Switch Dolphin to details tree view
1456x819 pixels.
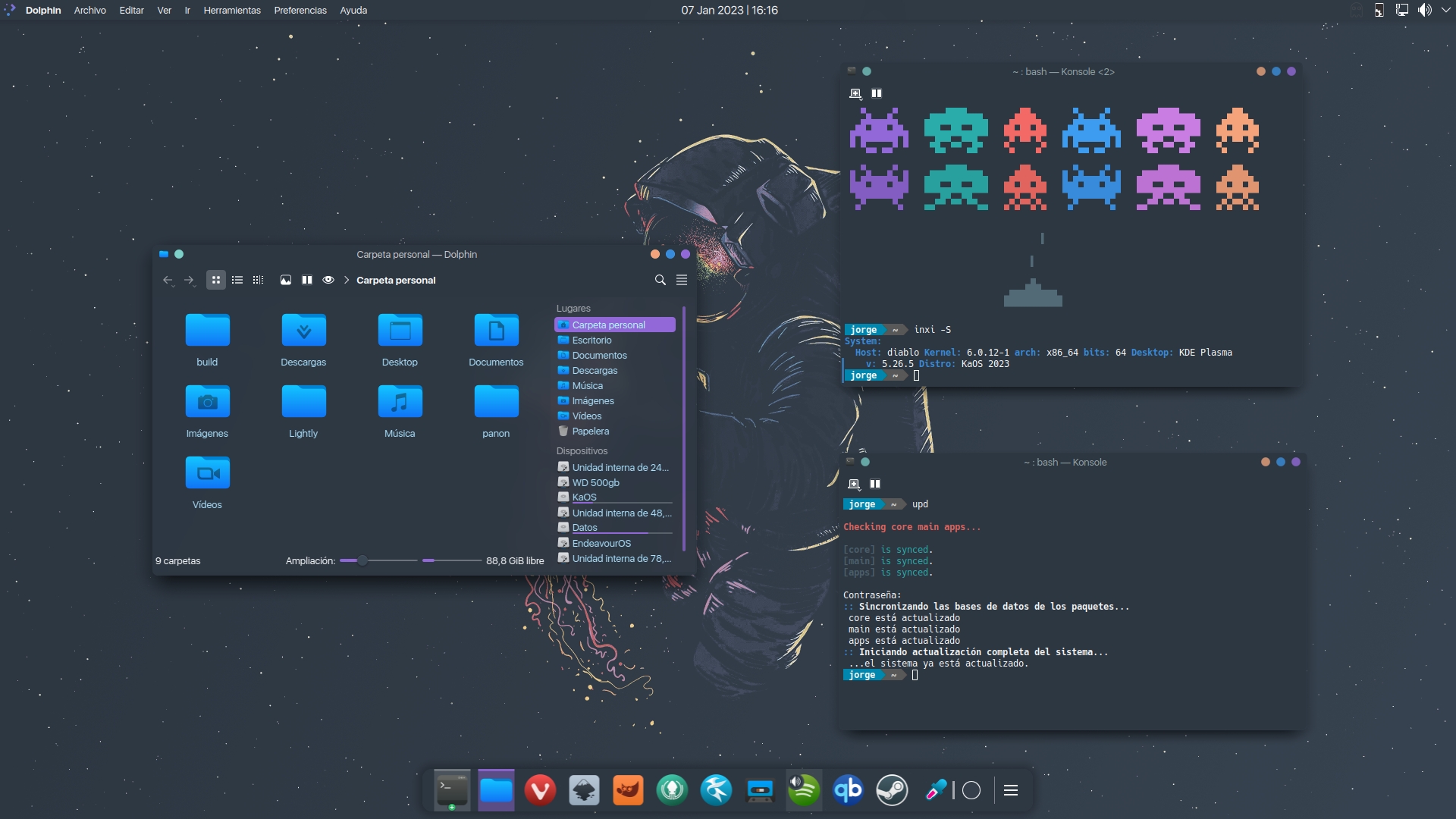(x=258, y=280)
